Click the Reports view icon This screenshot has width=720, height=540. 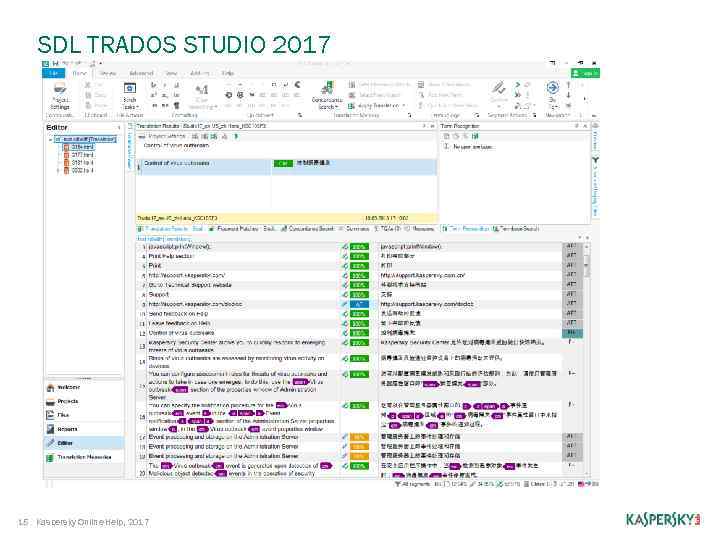point(50,429)
